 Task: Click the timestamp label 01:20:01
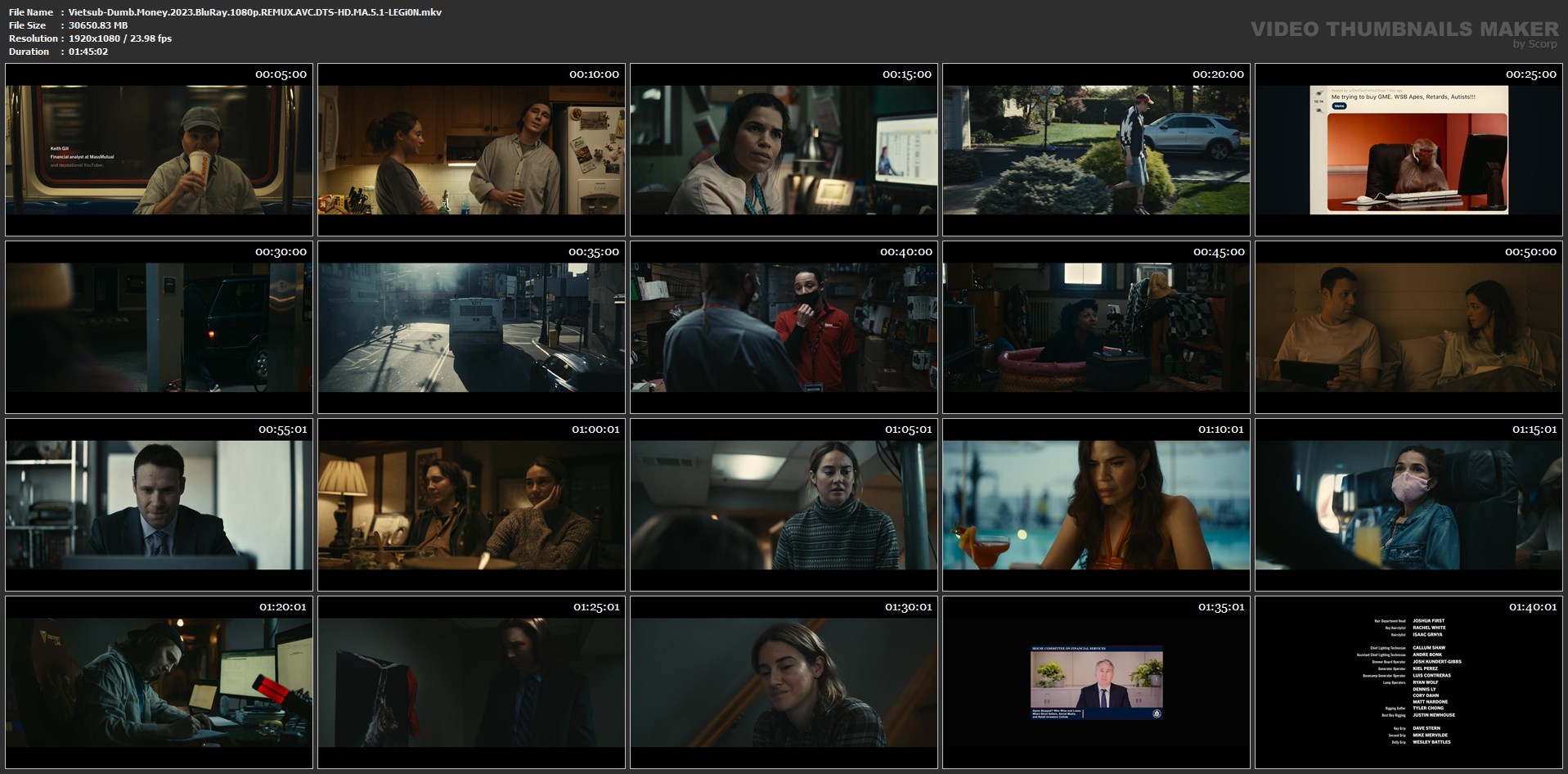click(x=283, y=607)
